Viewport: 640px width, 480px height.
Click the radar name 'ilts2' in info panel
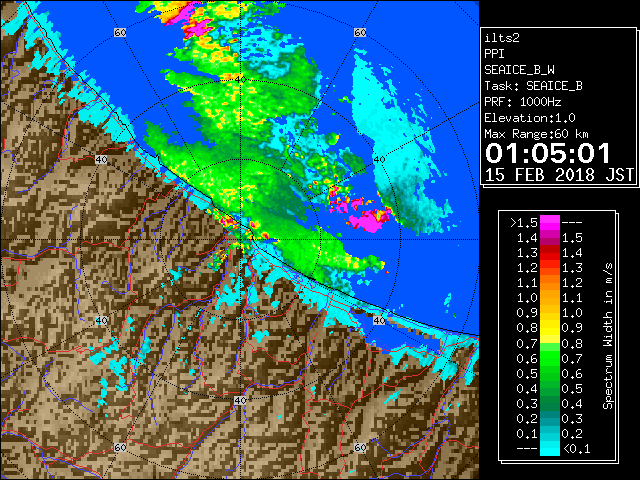pyautogui.click(x=502, y=38)
